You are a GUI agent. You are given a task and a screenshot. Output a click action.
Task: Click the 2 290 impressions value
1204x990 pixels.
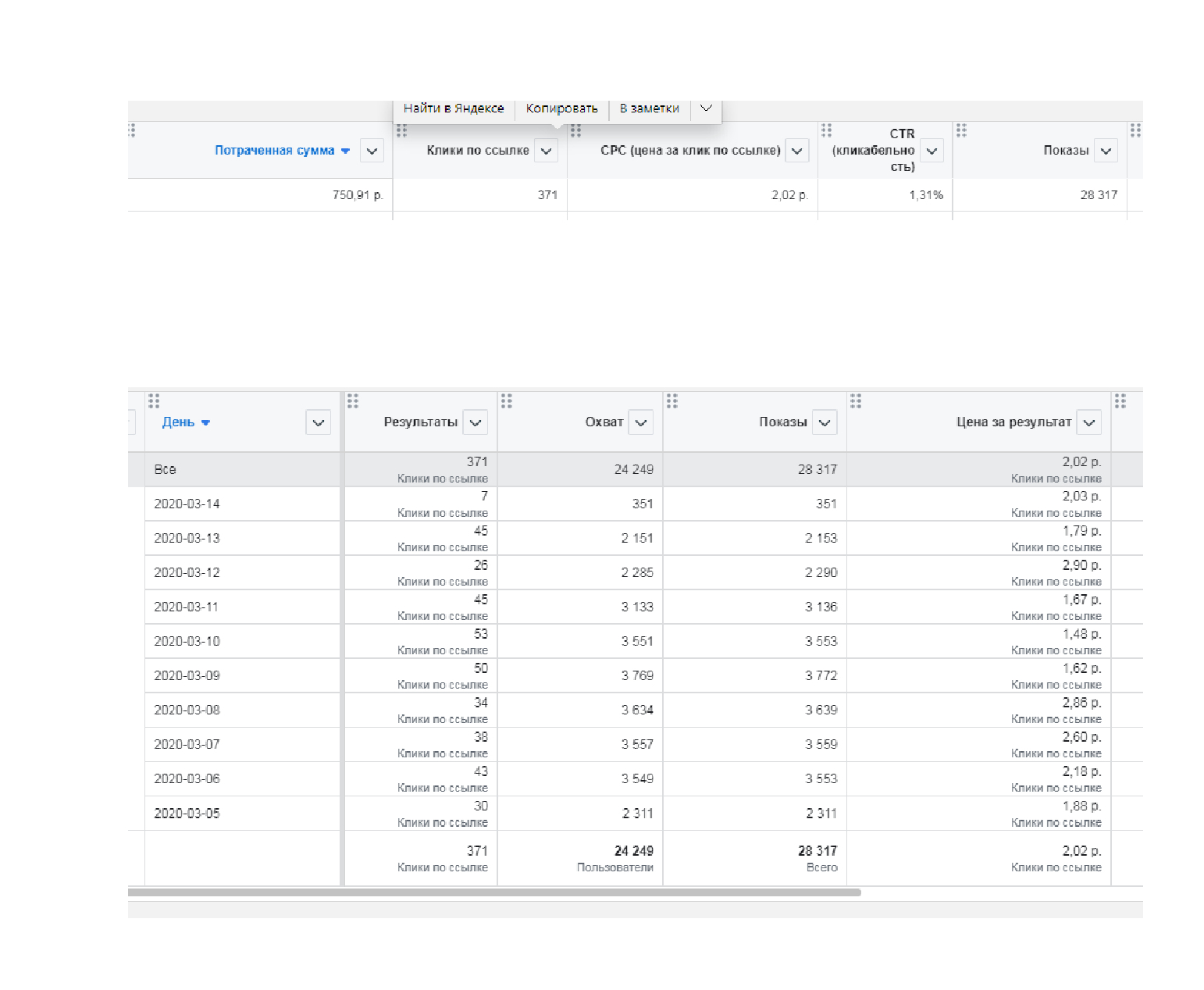(x=821, y=572)
